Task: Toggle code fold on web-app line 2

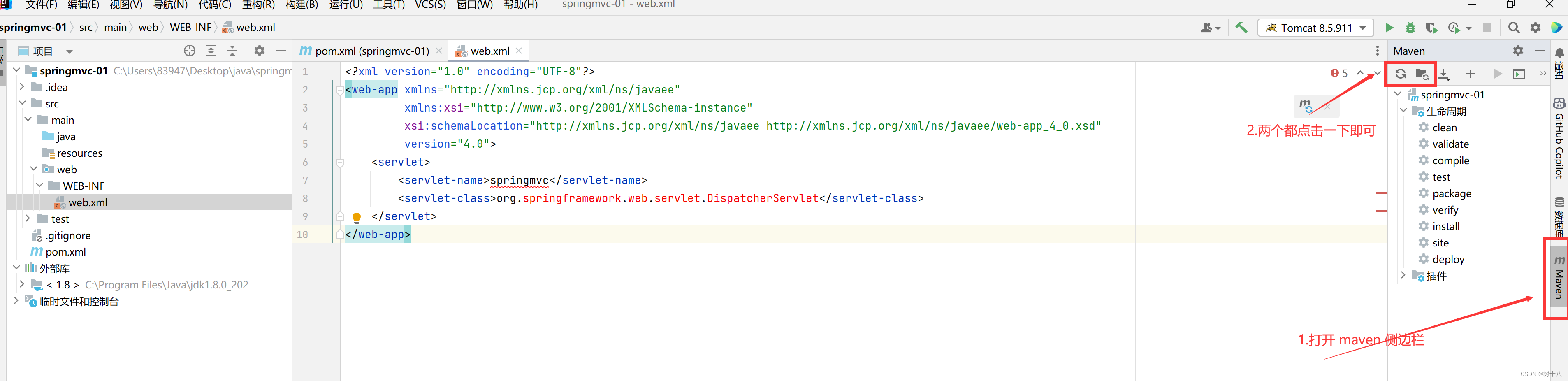Action: pos(340,91)
